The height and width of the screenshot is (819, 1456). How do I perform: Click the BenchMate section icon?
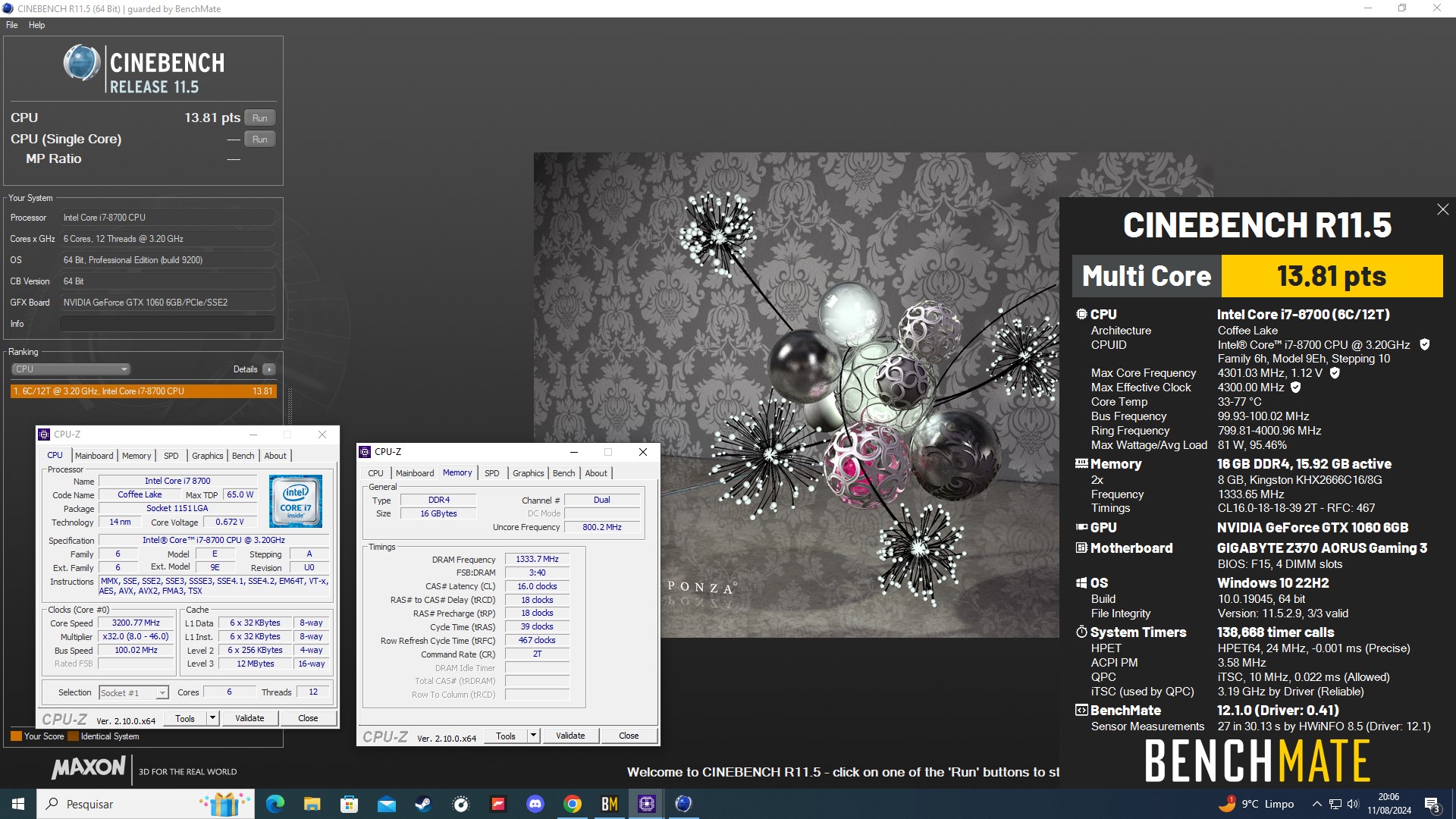click(1081, 710)
